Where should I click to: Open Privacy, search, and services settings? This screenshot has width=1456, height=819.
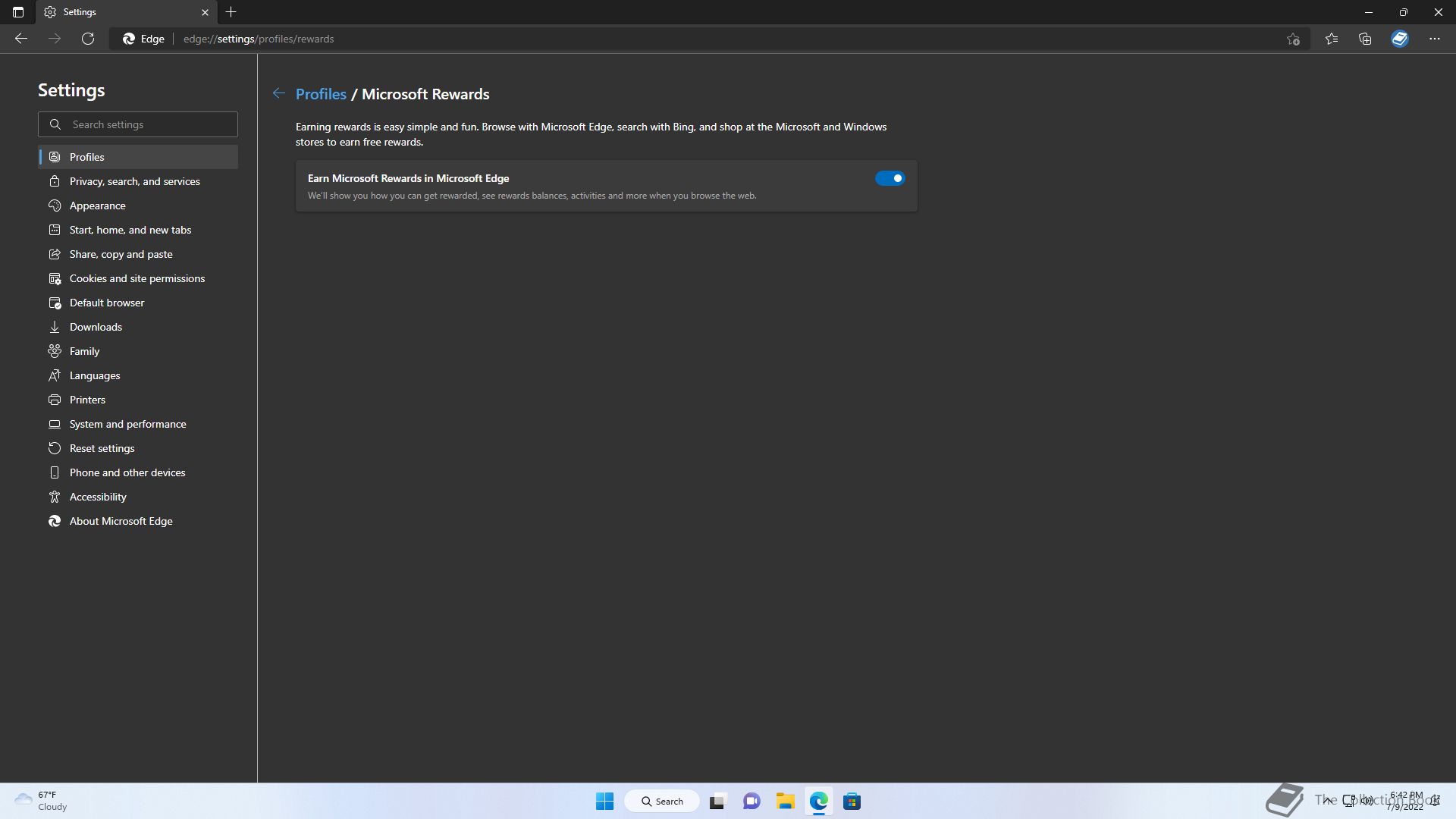pos(138,181)
